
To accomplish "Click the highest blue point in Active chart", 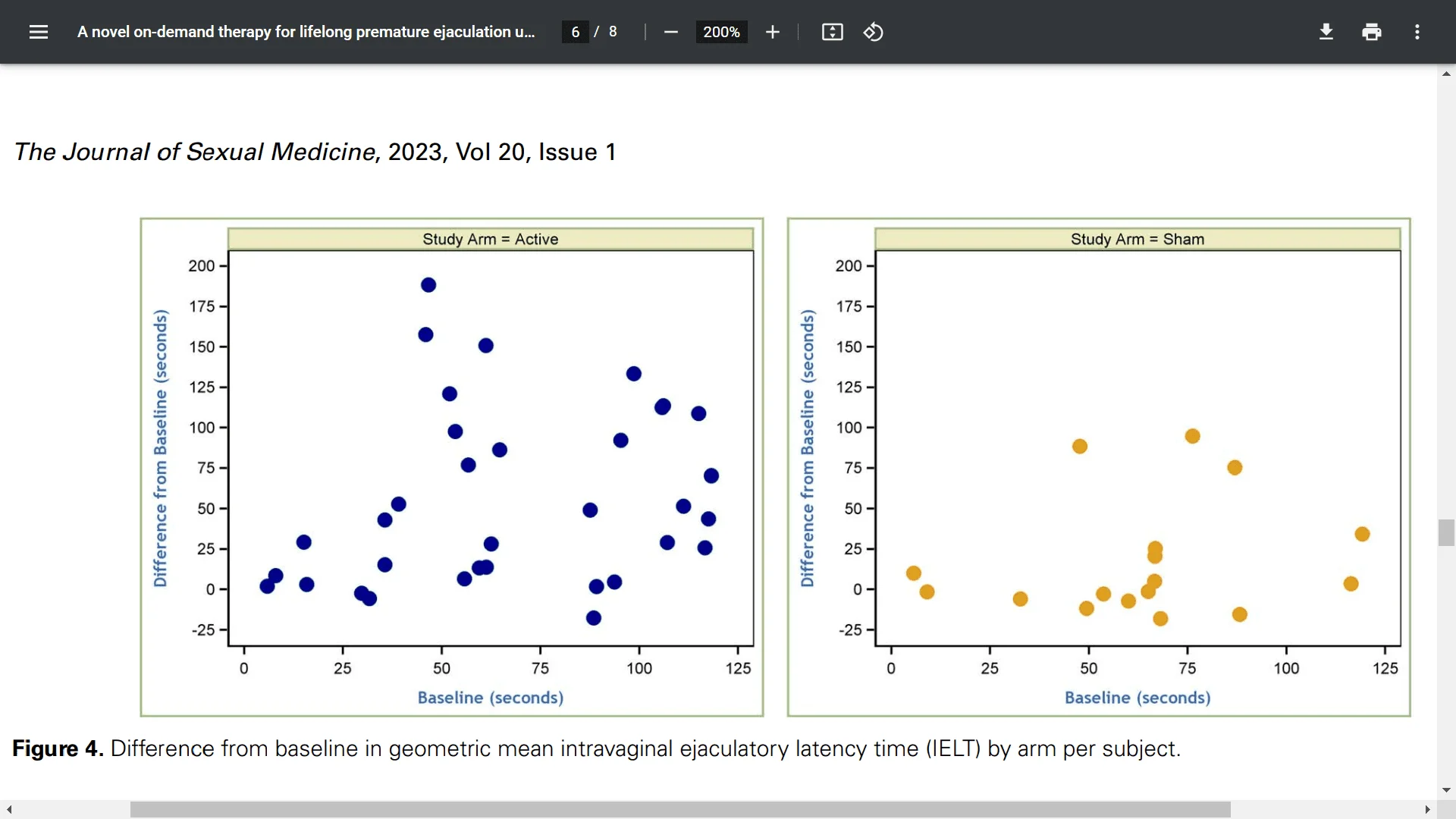I will 428,285.
